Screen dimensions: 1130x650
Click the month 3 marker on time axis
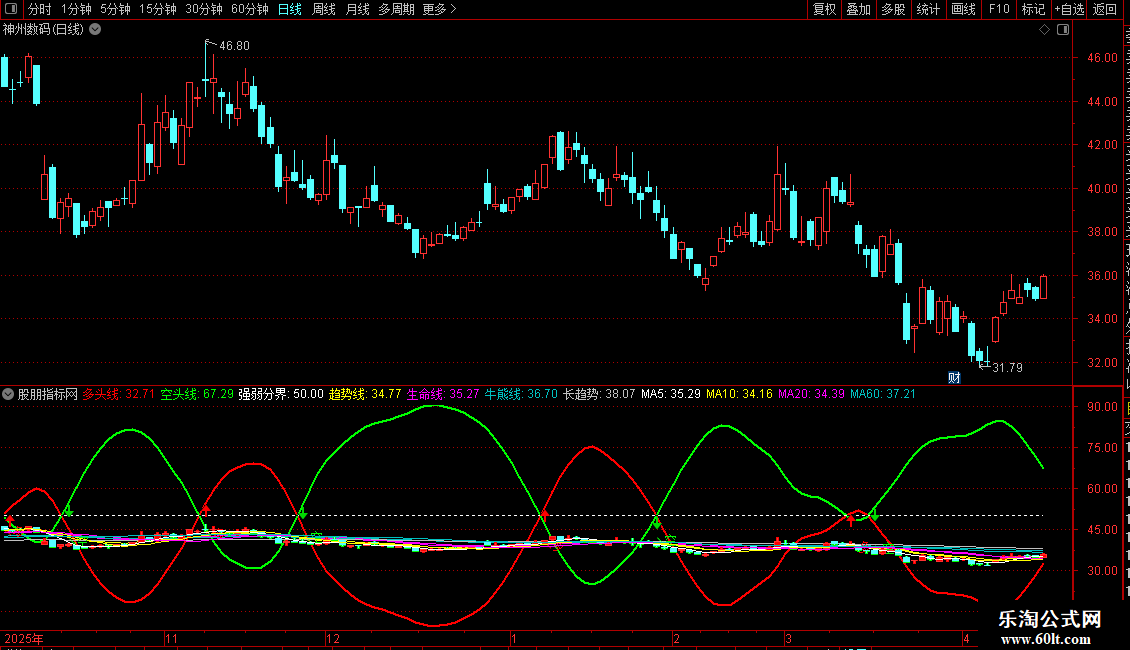[788, 638]
